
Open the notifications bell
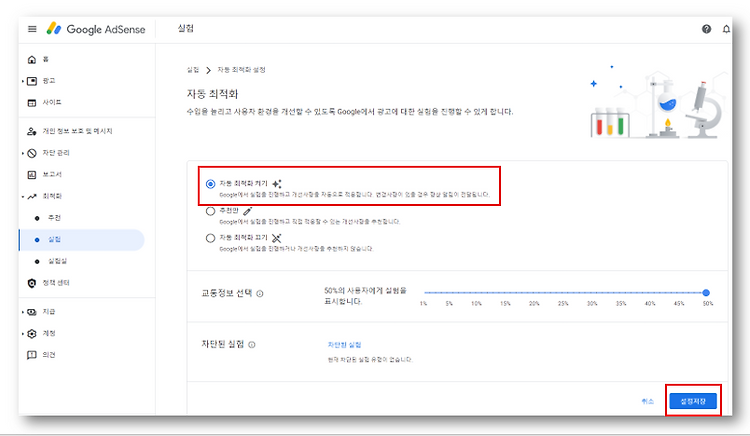[x=726, y=29]
